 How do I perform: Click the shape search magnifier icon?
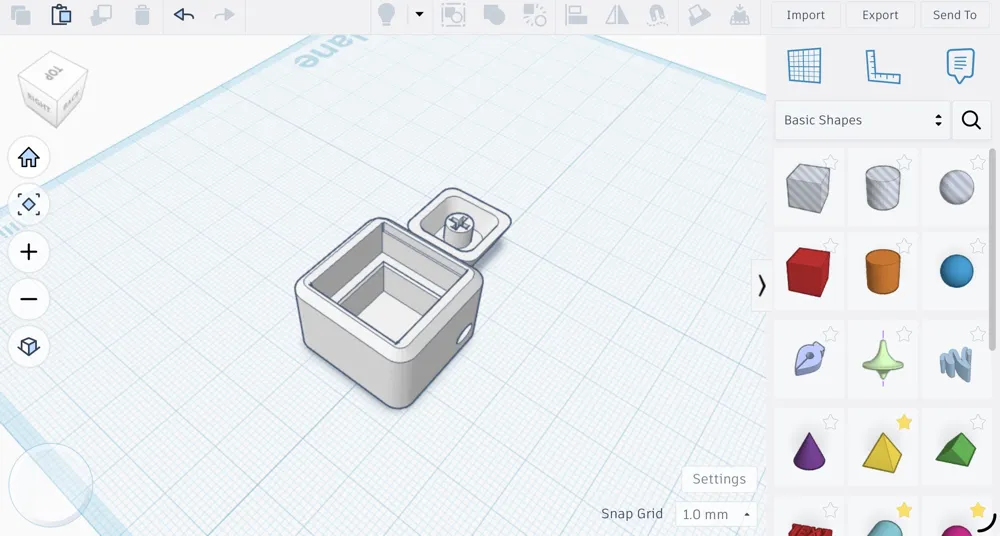[x=971, y=120]
